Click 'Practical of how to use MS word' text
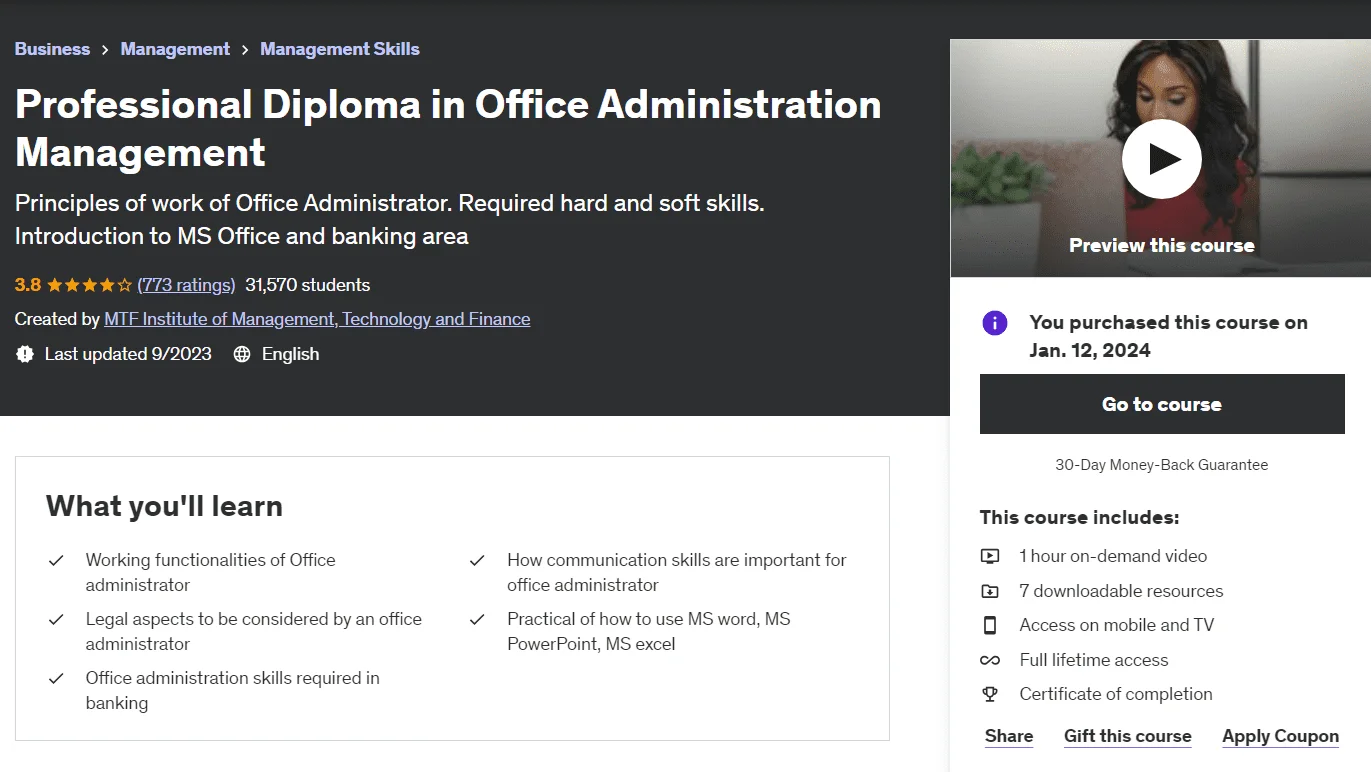 click(x=648, y=631)
